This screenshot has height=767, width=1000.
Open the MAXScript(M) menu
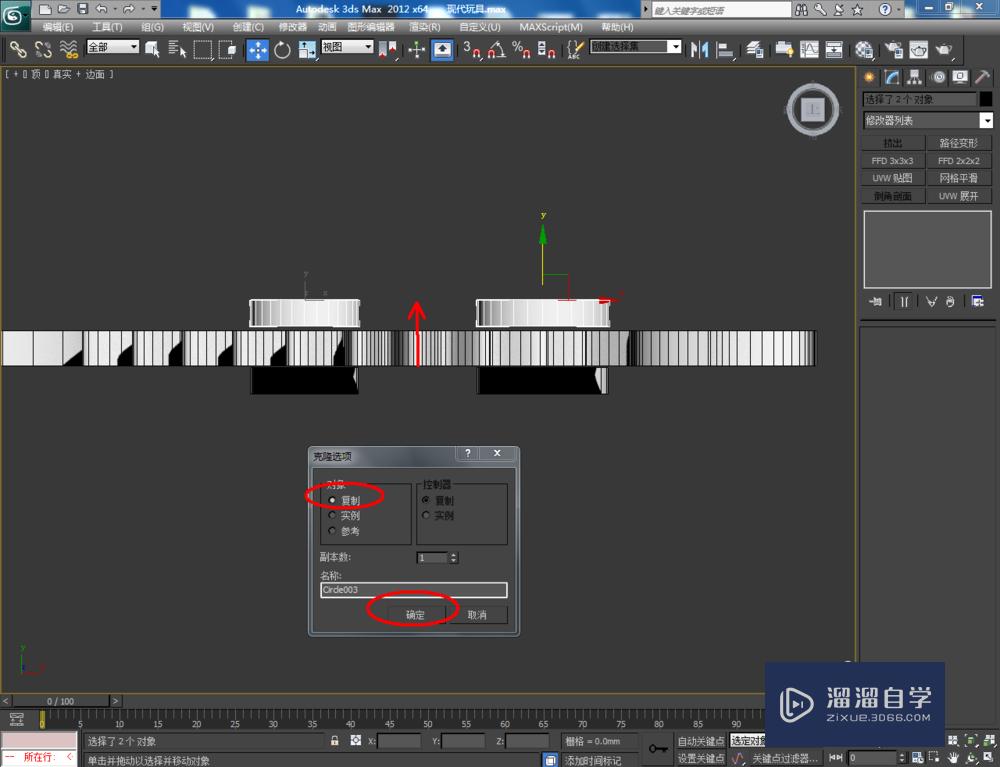pyautogui.click(x=550, y=27)
